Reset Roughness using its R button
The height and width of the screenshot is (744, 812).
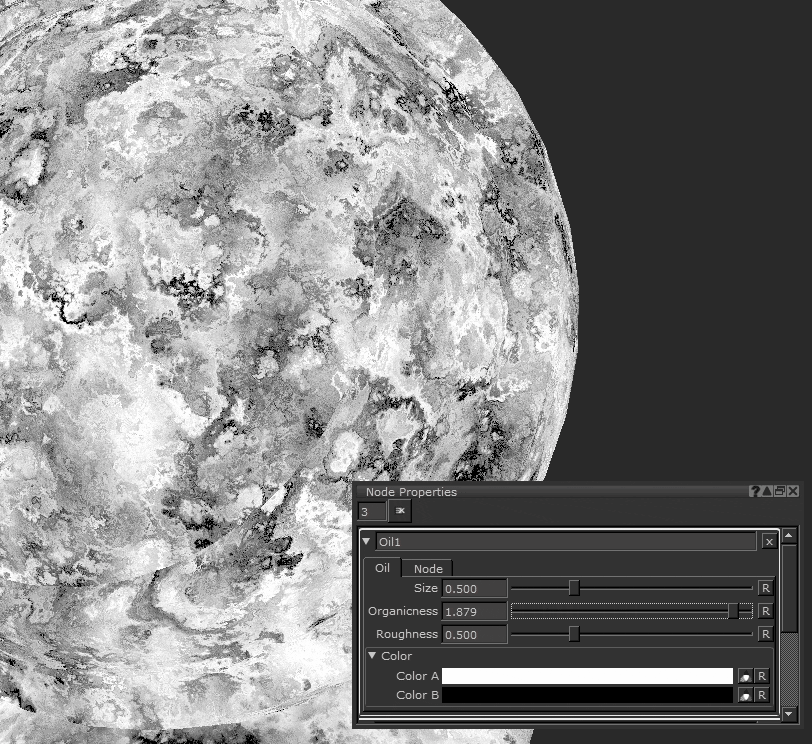765,634
